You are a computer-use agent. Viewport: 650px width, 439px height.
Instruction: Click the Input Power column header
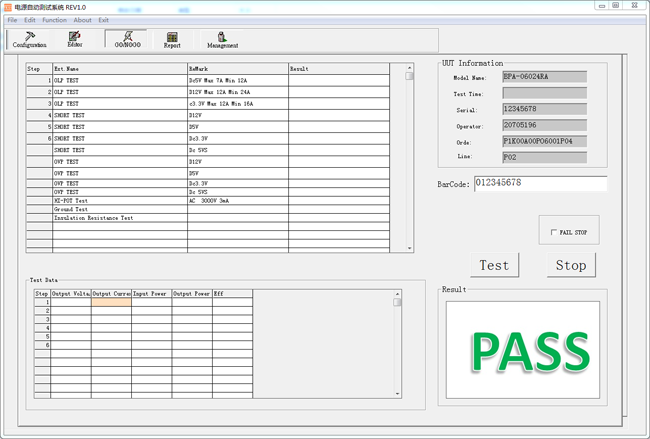(x=151, y=293)
